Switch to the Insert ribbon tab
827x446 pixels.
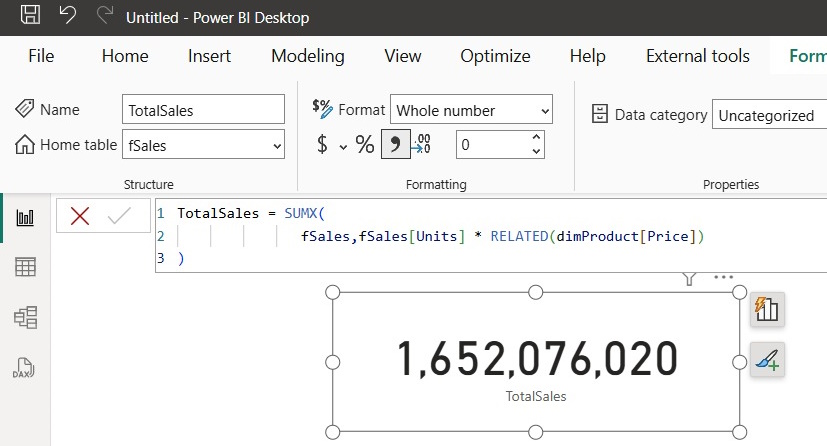[209, 56]
